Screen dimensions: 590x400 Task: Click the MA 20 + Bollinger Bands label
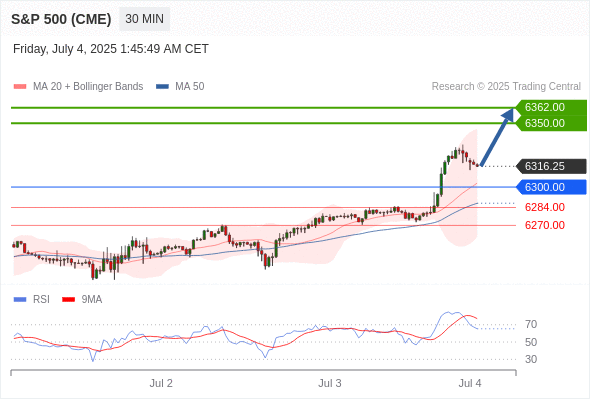pyautogui.click(x=88, y=87)
